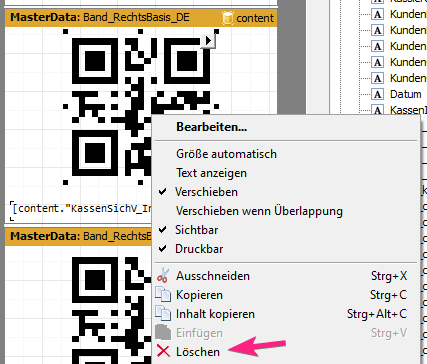The height and width of the screenshot is (364, 427).
Task: Click the second MasterData: Band_RechtsB band header
Action: (x=78, y=236)
